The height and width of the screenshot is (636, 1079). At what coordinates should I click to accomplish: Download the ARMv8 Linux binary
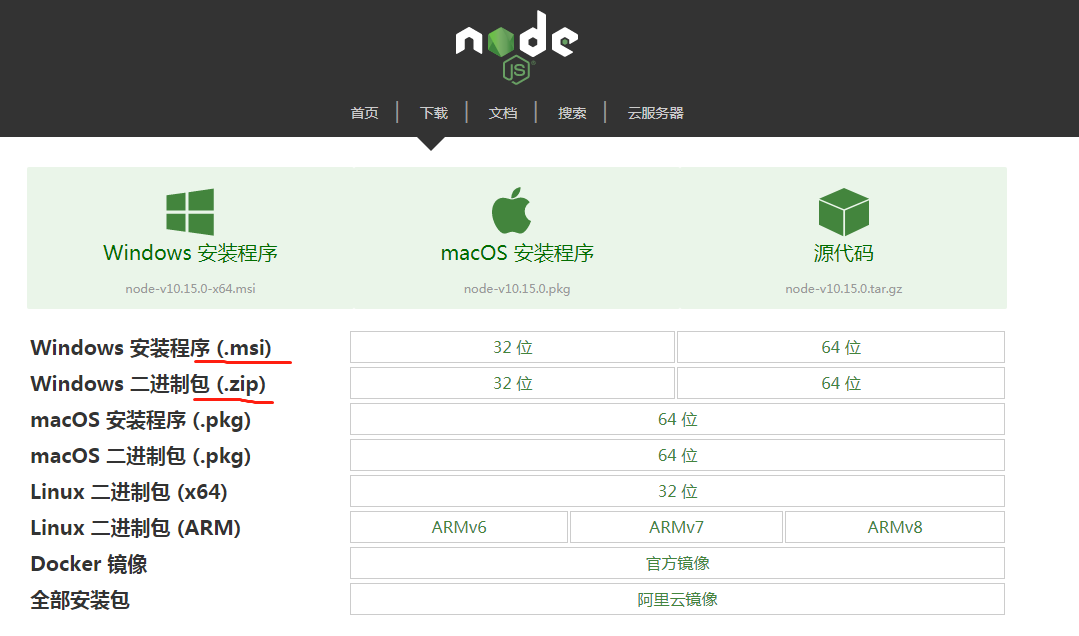(x=895, y=527)
